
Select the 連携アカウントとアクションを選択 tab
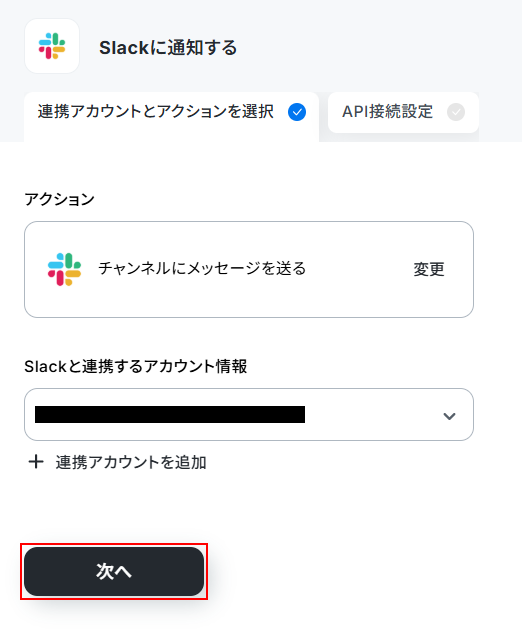(172, 117)
